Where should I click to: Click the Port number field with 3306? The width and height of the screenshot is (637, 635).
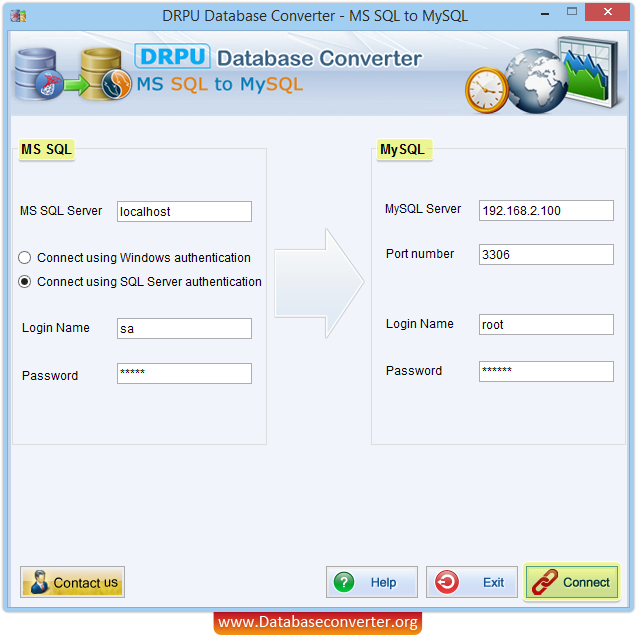[x=546, y=254]
